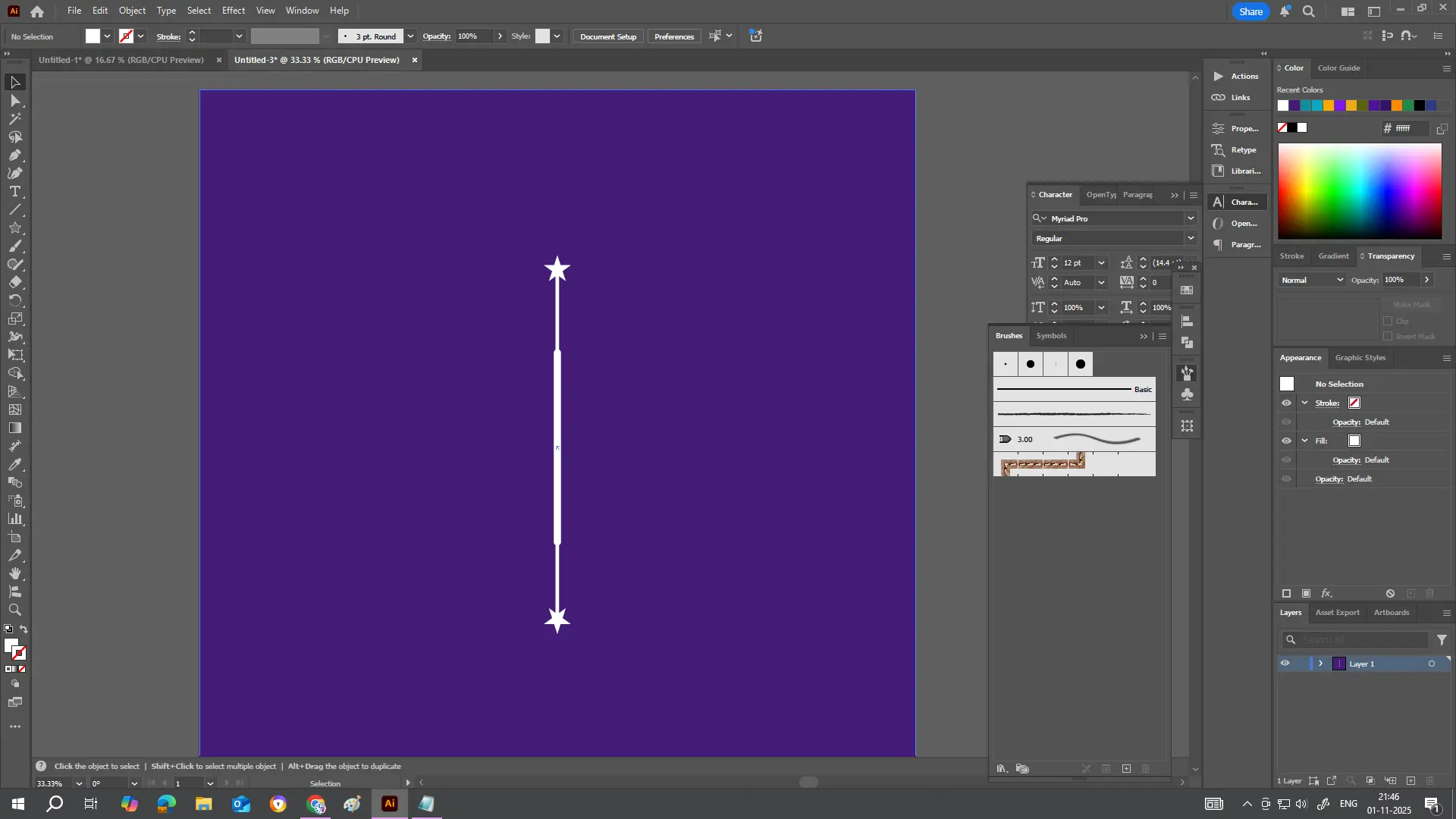Select the Paintbrush tool

14,246
